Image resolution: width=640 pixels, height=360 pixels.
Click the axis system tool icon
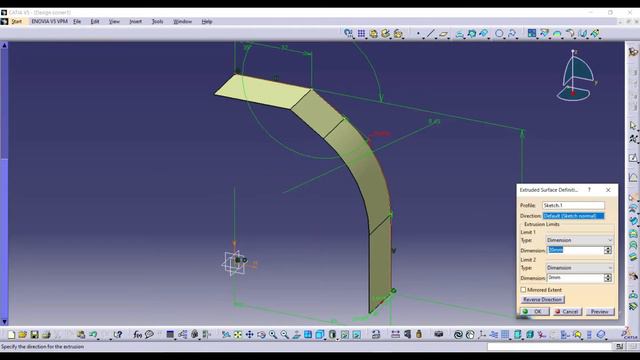482,335
